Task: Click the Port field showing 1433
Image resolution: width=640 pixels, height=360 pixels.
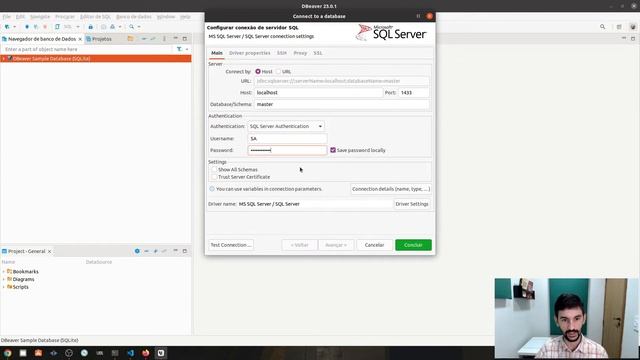Action: pyautogui.click(x=413, y=93)
